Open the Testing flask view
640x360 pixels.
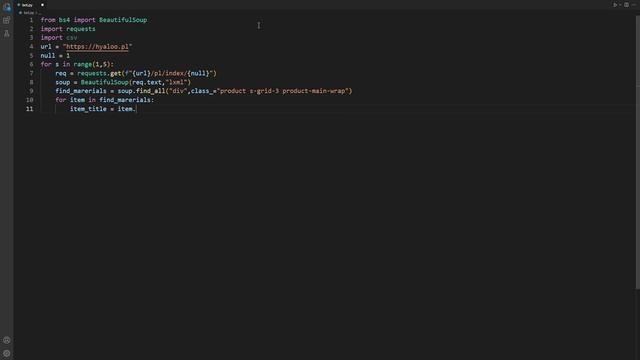[x=7, y=34]
